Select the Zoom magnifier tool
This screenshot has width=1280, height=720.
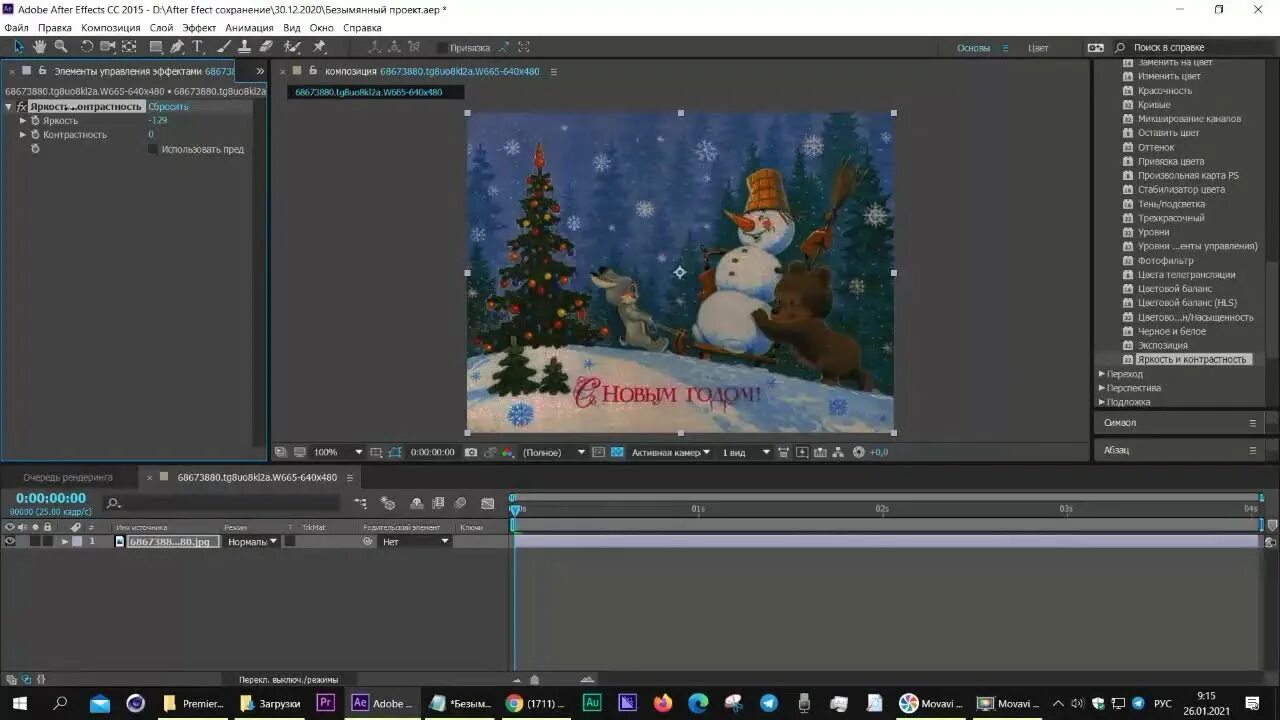[61, 46]
